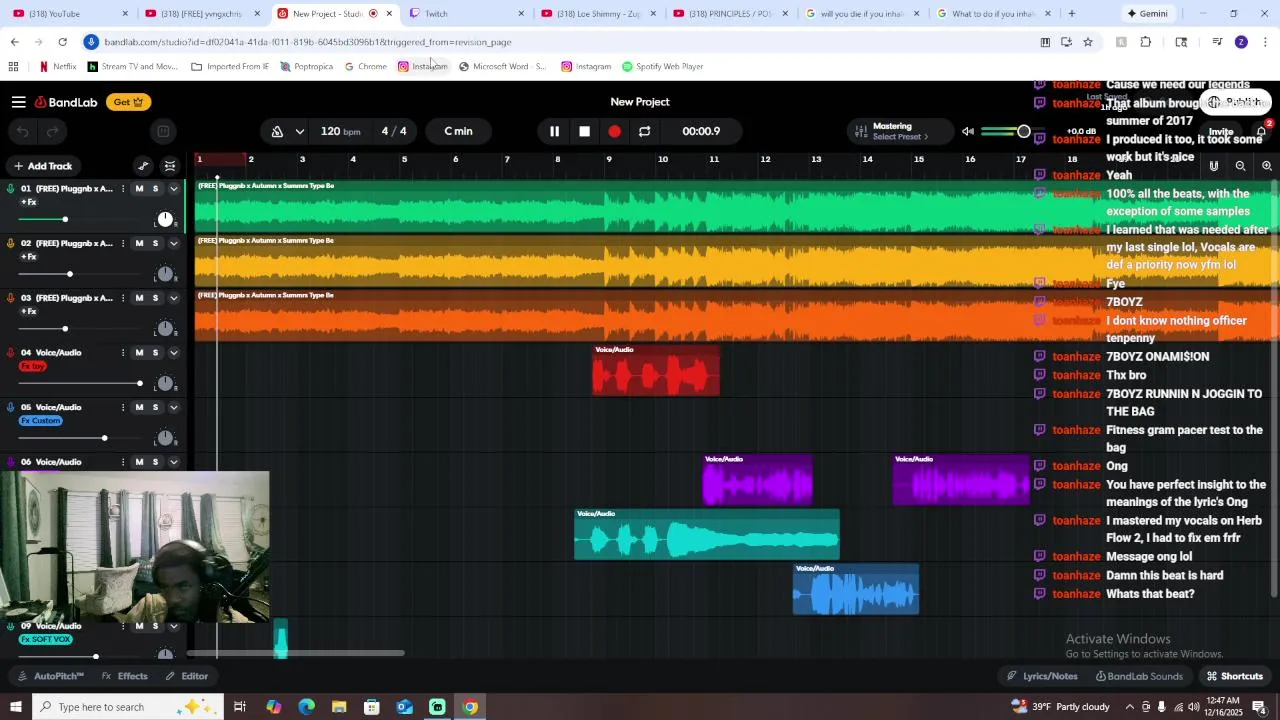
Task: Add Fx to track 01
Action: tap(29, 202)
